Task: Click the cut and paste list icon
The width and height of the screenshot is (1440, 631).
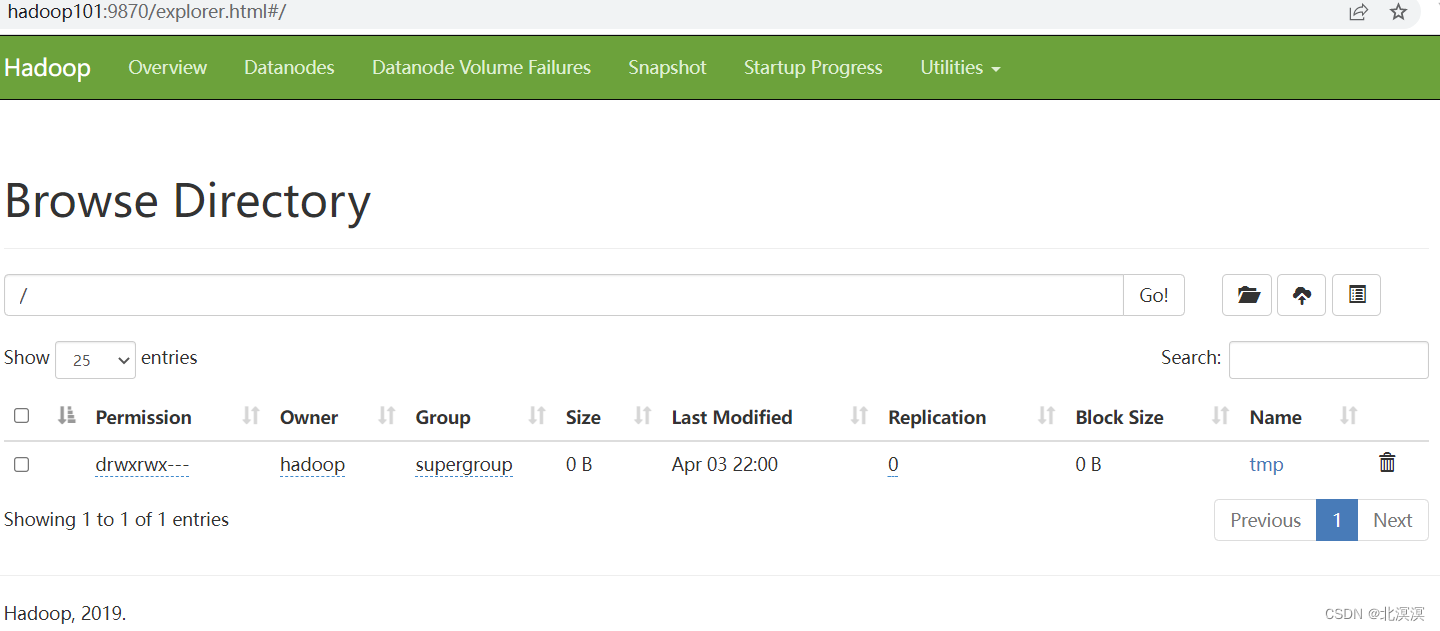Action: 1357,295
